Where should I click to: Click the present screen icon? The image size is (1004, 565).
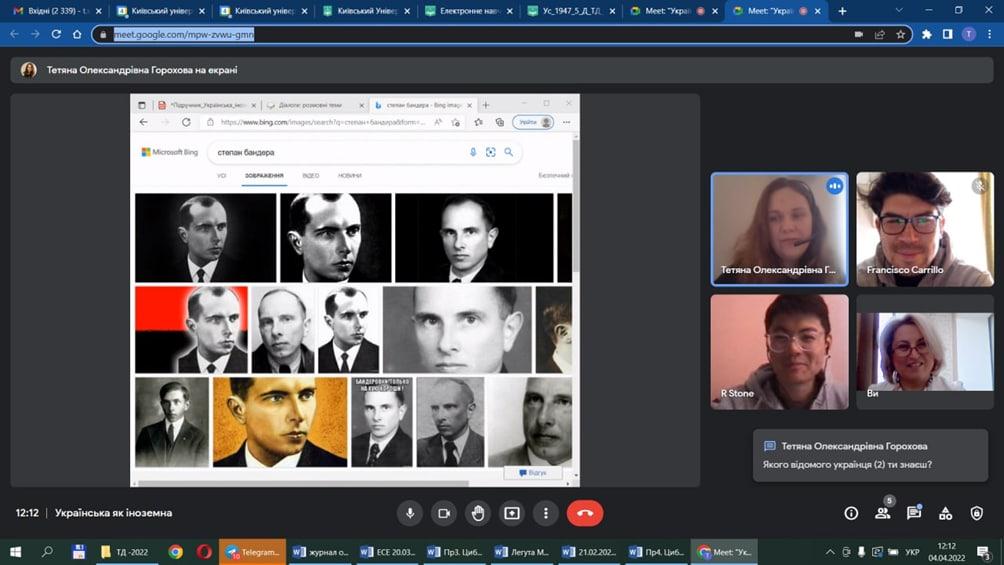point(512,513)
